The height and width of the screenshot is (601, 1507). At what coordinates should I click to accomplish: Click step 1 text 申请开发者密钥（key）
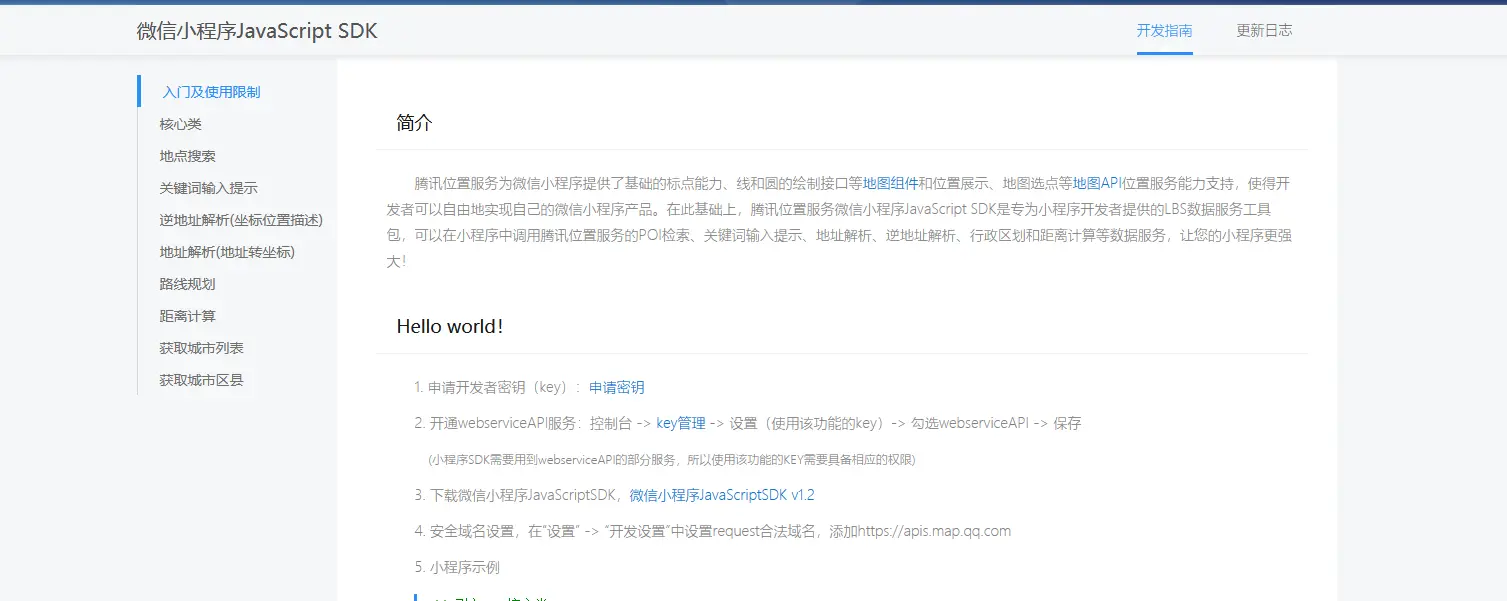(499, 387)
